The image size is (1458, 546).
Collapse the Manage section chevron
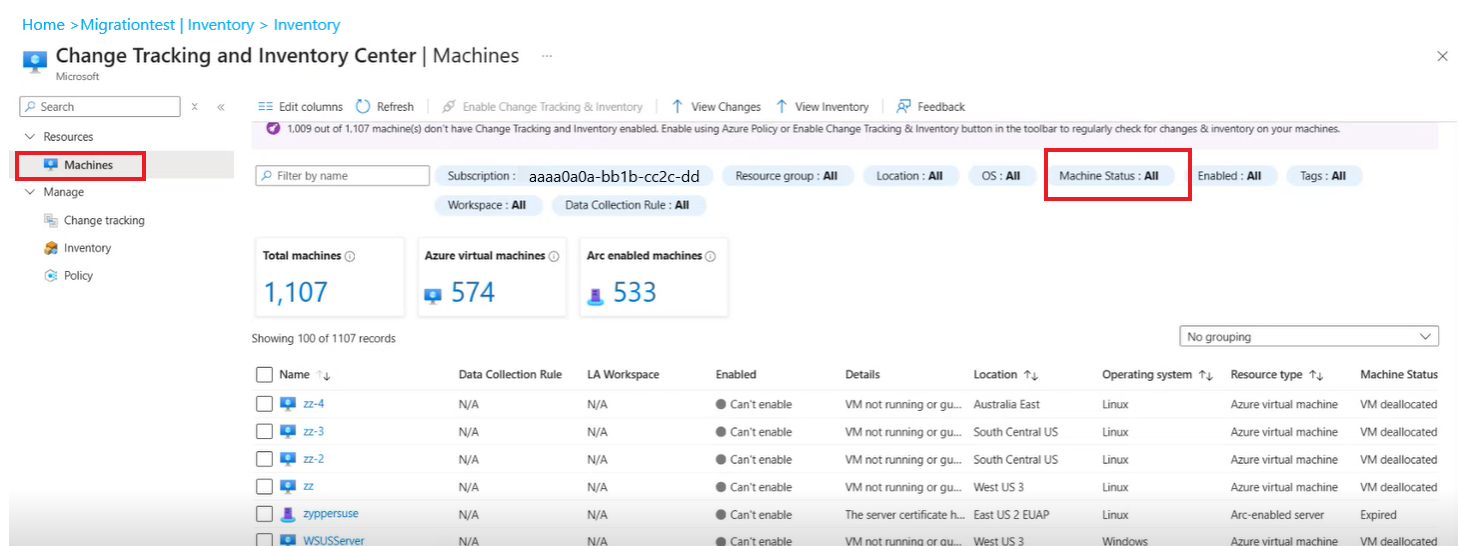28,192
